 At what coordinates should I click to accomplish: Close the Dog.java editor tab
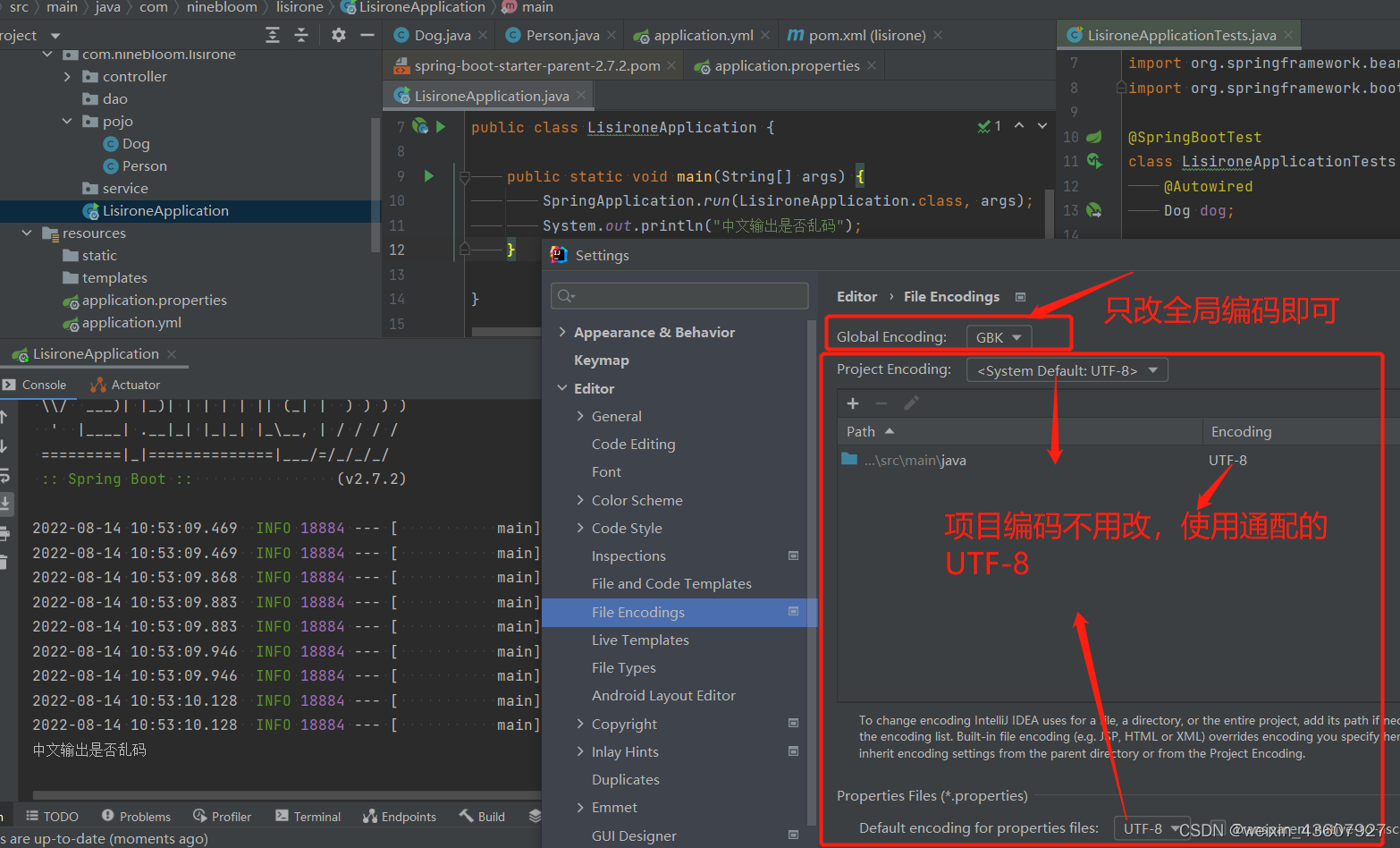[x=483, y=35]
